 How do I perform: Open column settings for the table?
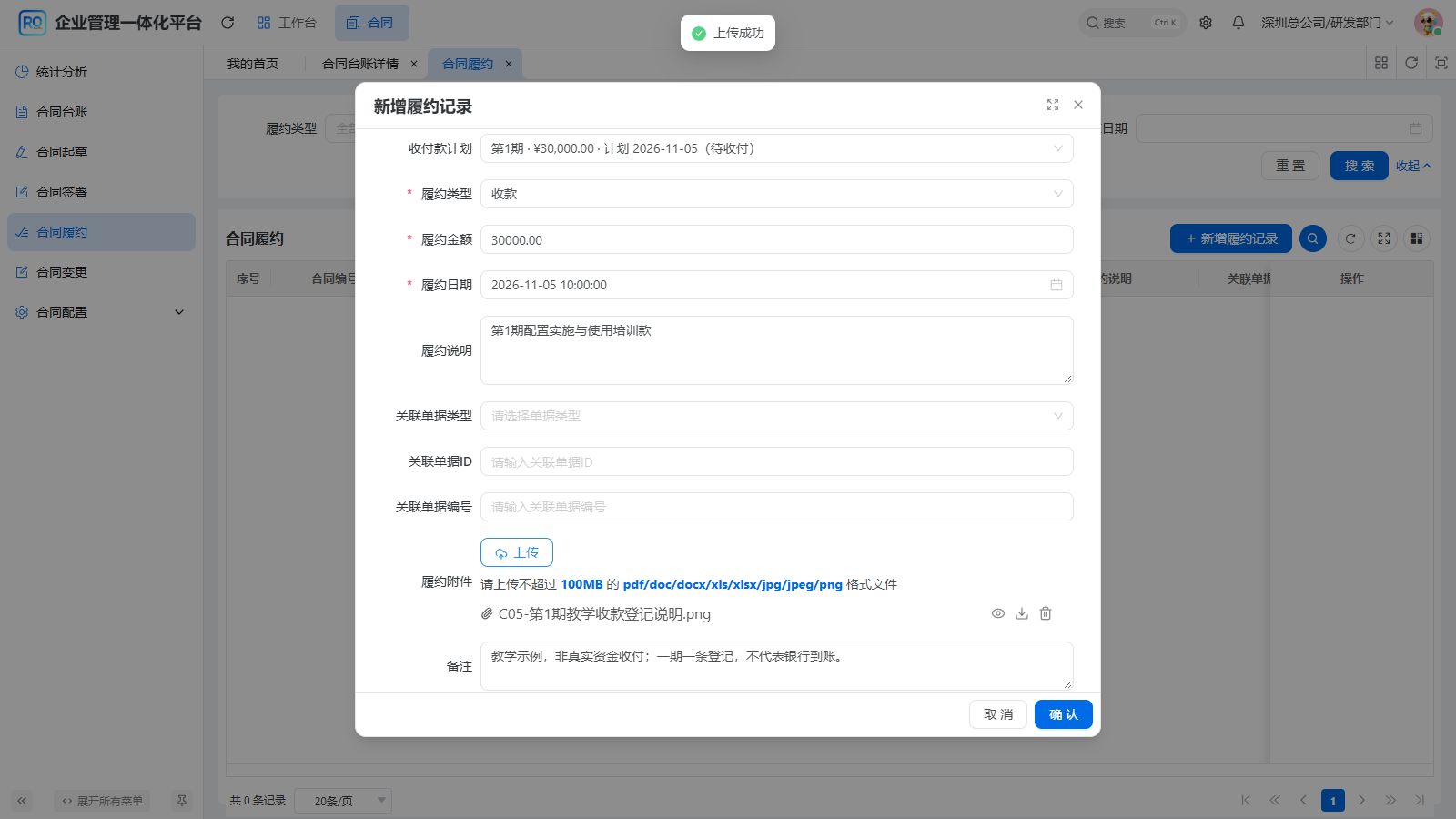[x=1417, y=238]
